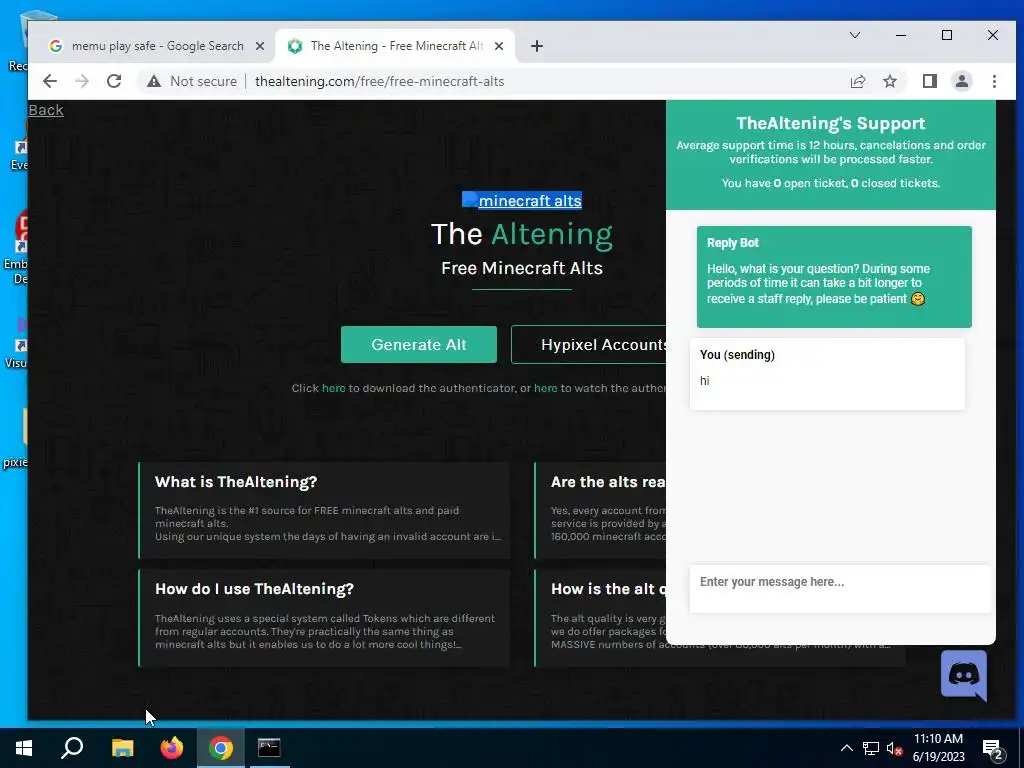This screenshot has width=1024, height=768.
Task: Click first 'here' authenticator download link
Action: [x=334, y=388]
